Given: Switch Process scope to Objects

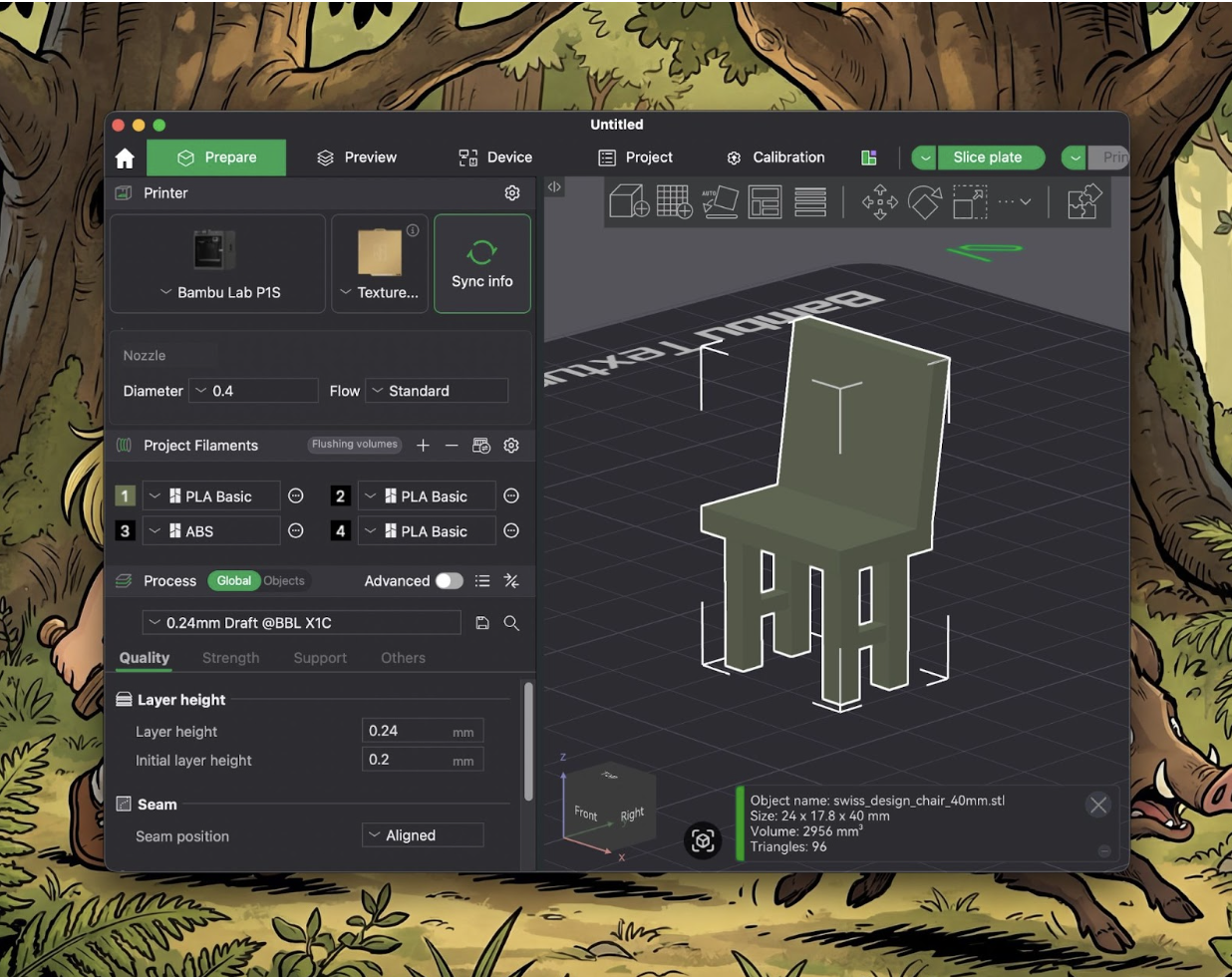Looking at the screenshot, I should click(285, 580).
